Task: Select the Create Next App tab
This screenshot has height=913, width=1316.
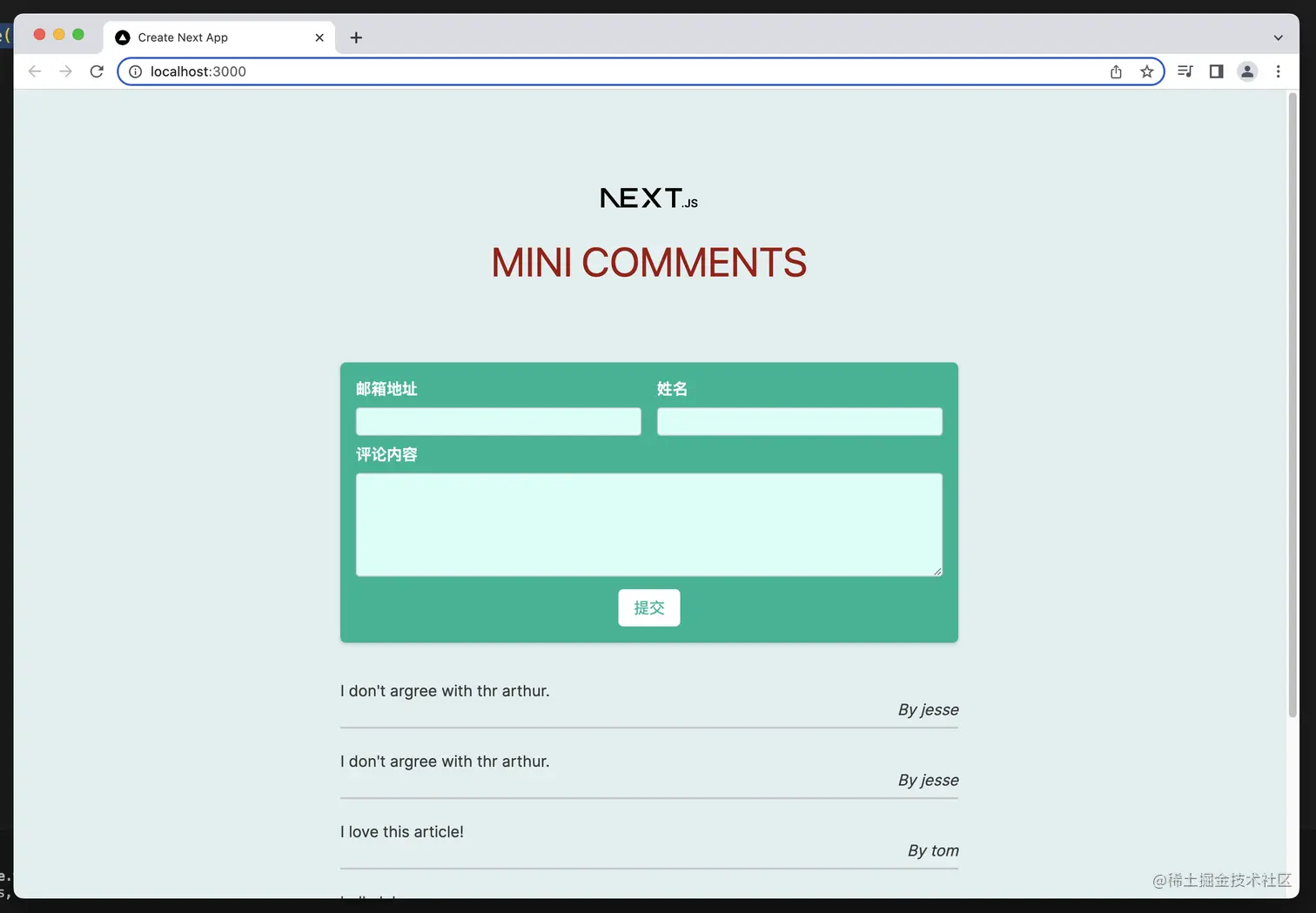Action: [200, 37]
